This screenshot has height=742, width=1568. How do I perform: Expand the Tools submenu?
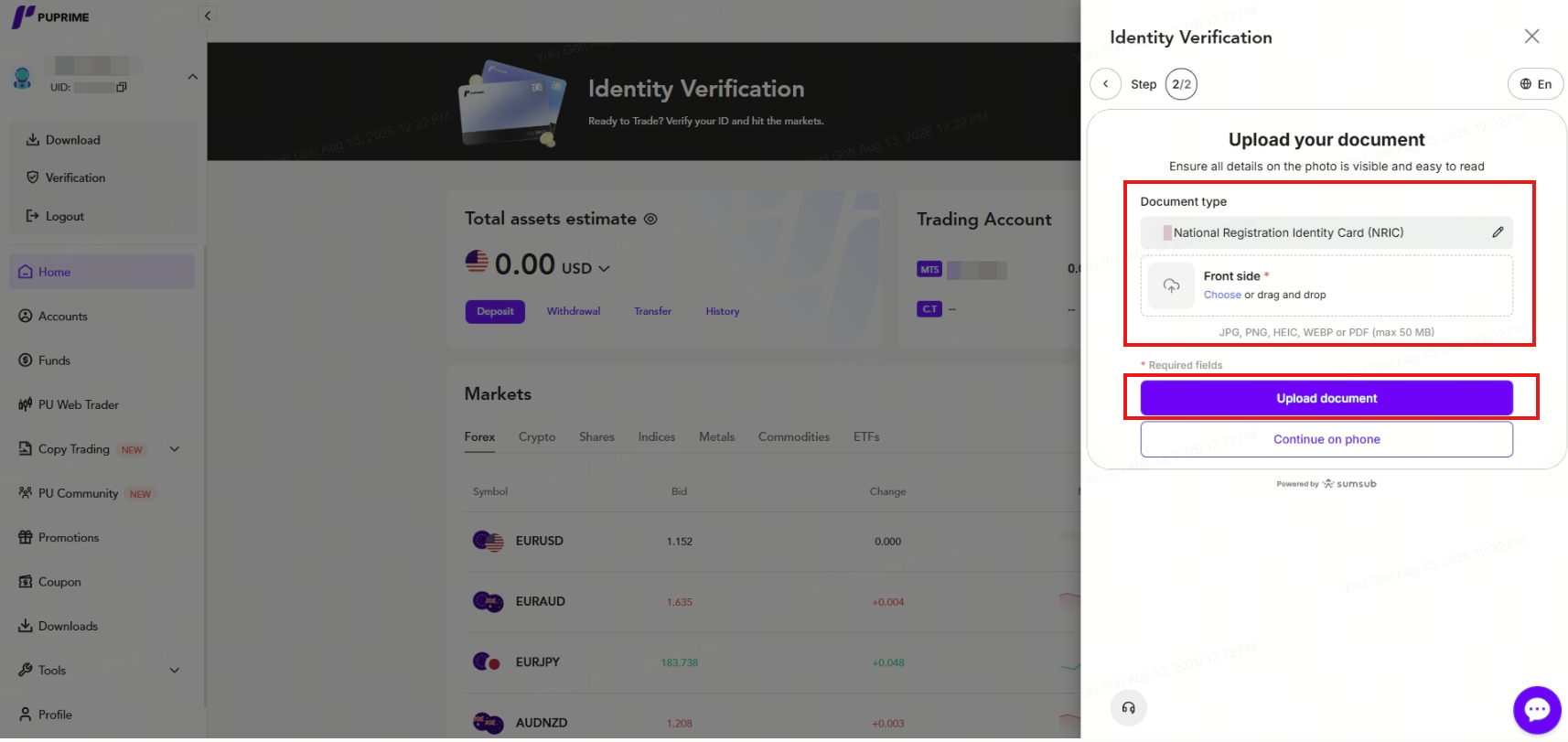click(175, 671)
